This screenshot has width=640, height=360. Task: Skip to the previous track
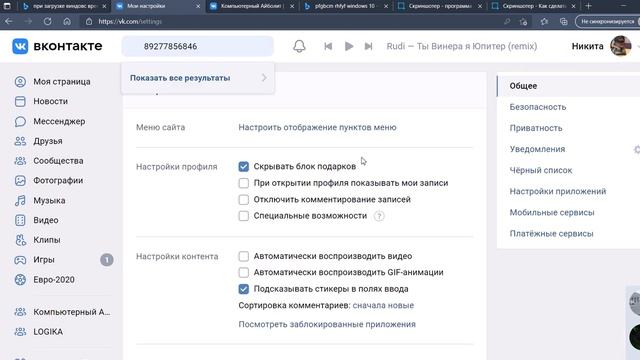[328, 46]
